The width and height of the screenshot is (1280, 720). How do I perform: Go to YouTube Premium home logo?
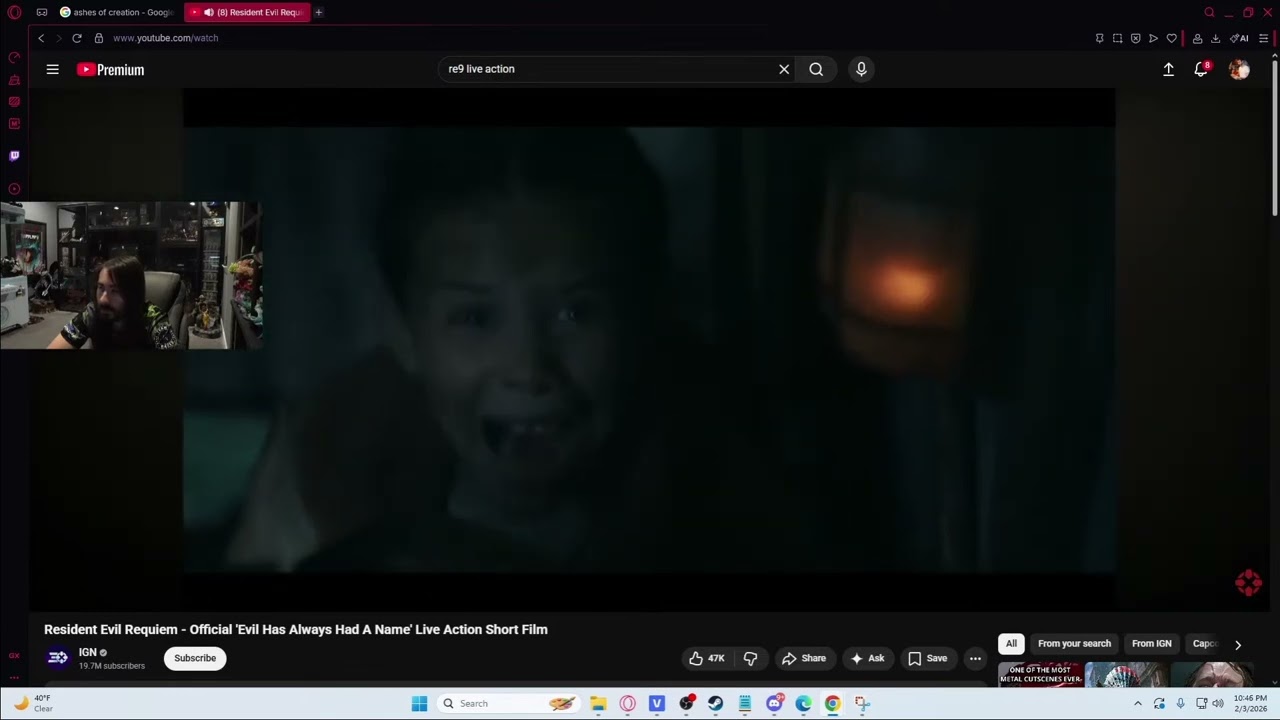[111, 69]
